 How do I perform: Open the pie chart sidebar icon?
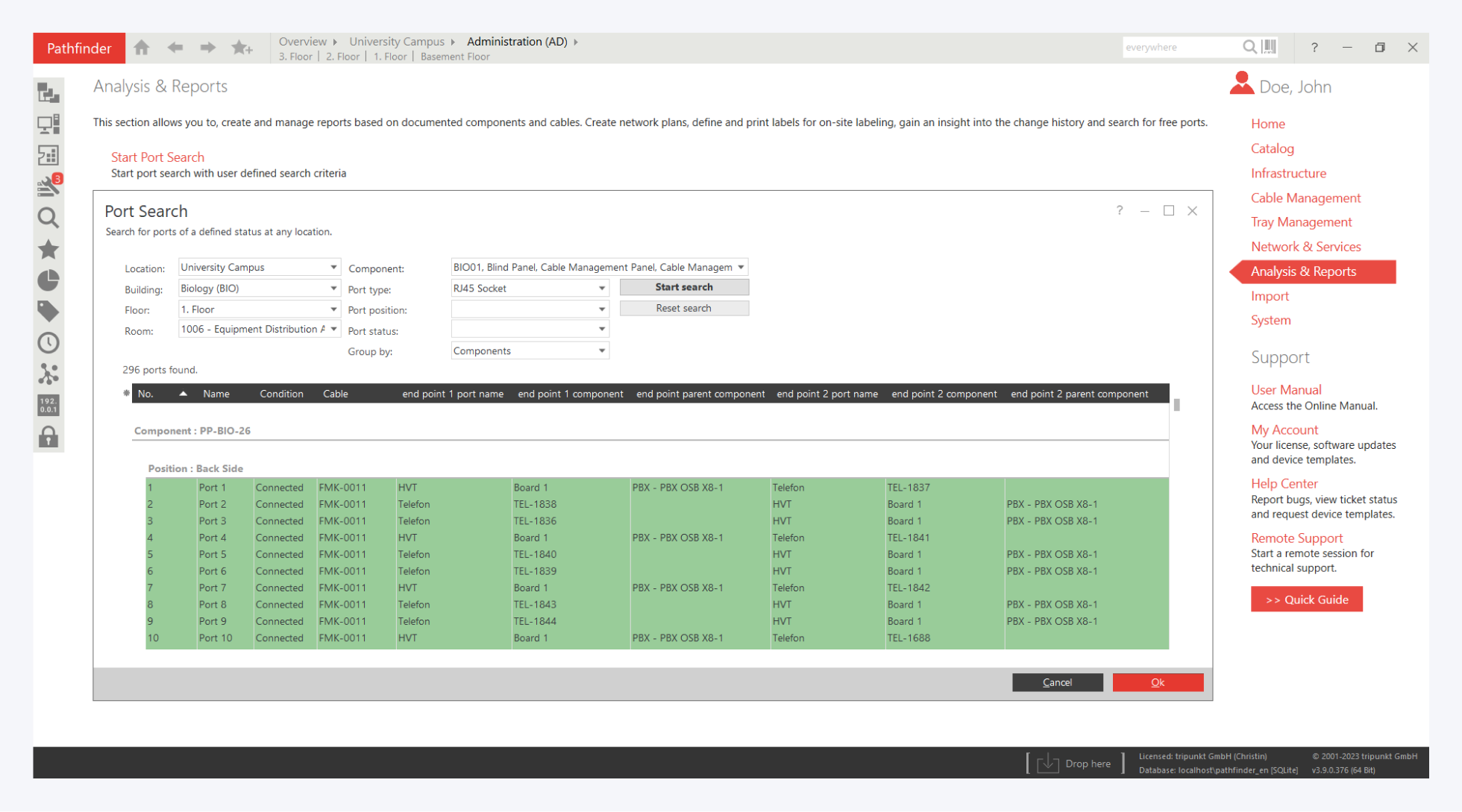click(48, 280)
